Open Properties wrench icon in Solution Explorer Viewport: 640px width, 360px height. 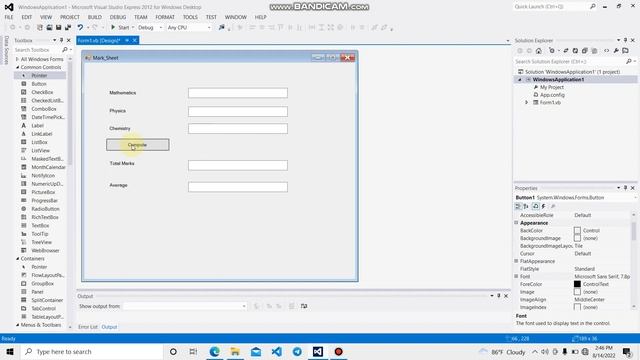pos(616,51)
